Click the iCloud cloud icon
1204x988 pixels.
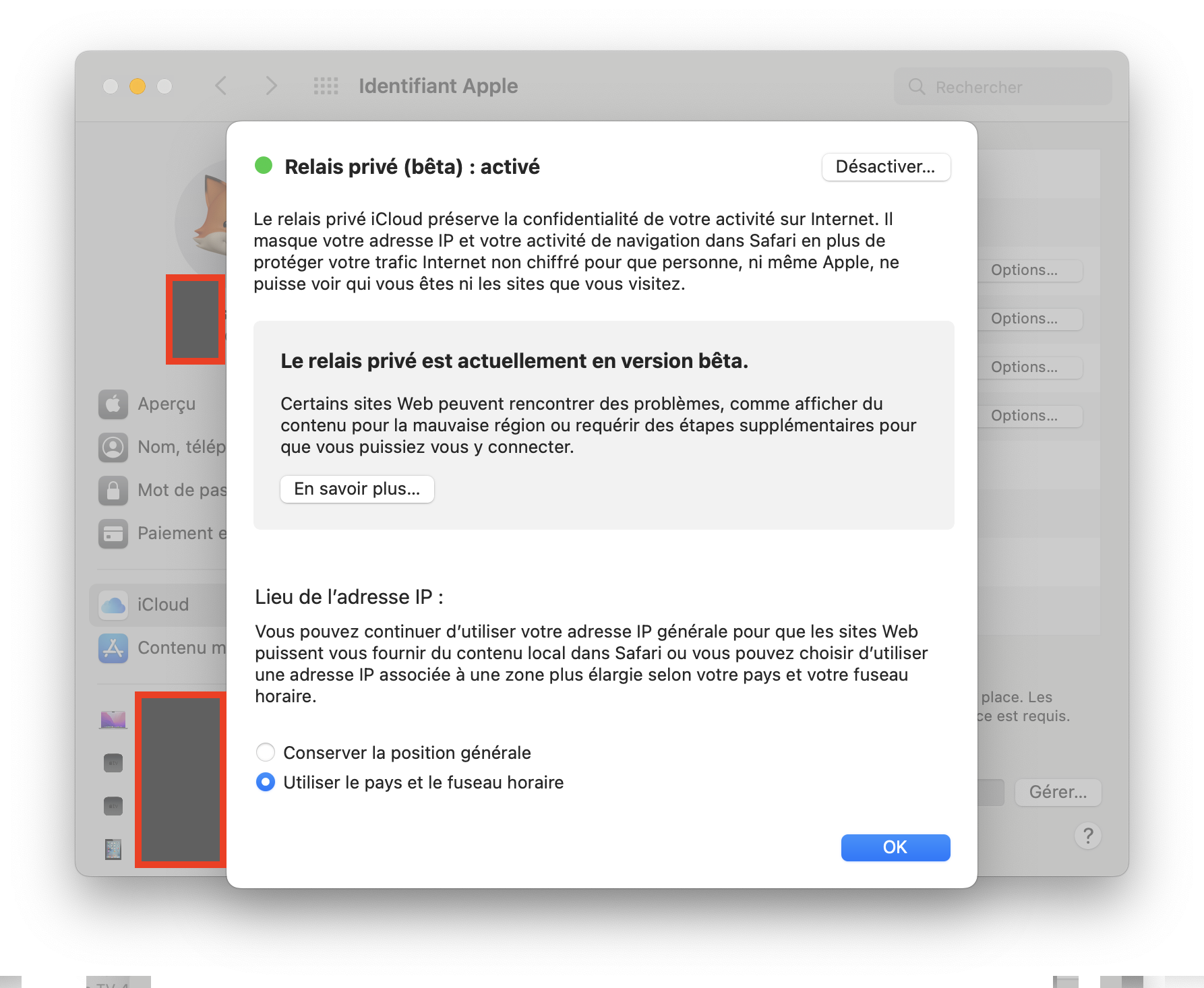(x=113, y=605)
